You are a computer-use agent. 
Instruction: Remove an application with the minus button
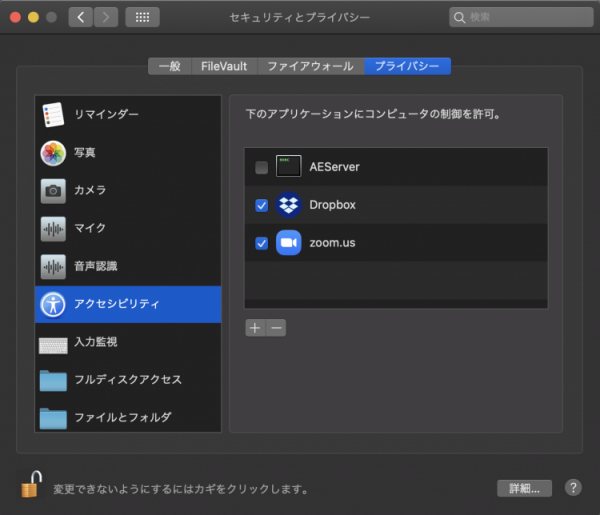[276, 328]
